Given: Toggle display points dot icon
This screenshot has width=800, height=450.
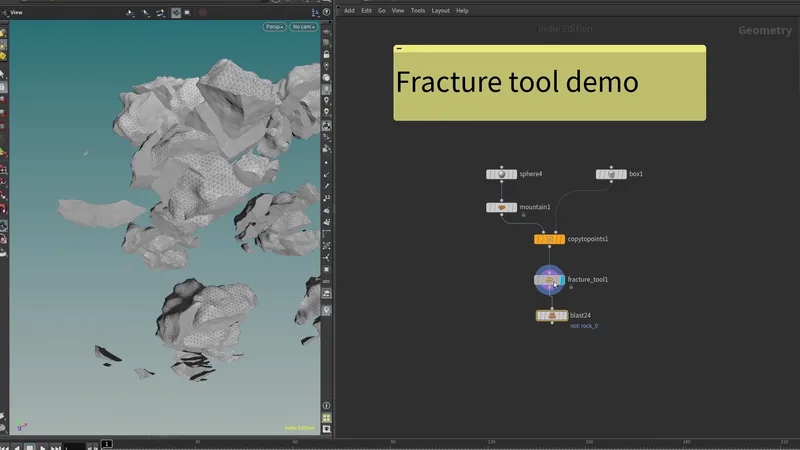Looking at the screenshot, I should pos(327,163).
